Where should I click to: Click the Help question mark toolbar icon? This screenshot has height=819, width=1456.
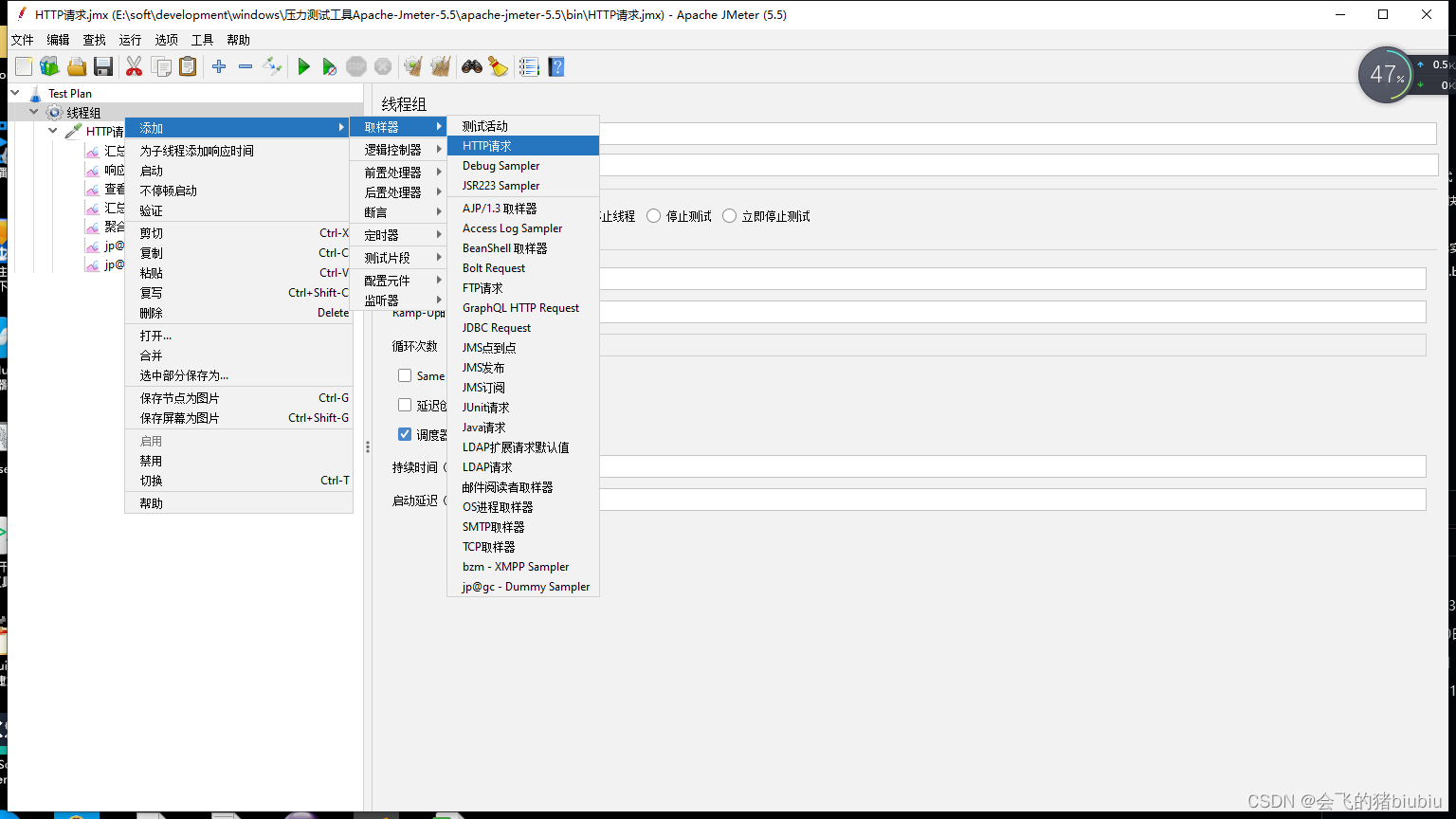[x=556, y=66]
